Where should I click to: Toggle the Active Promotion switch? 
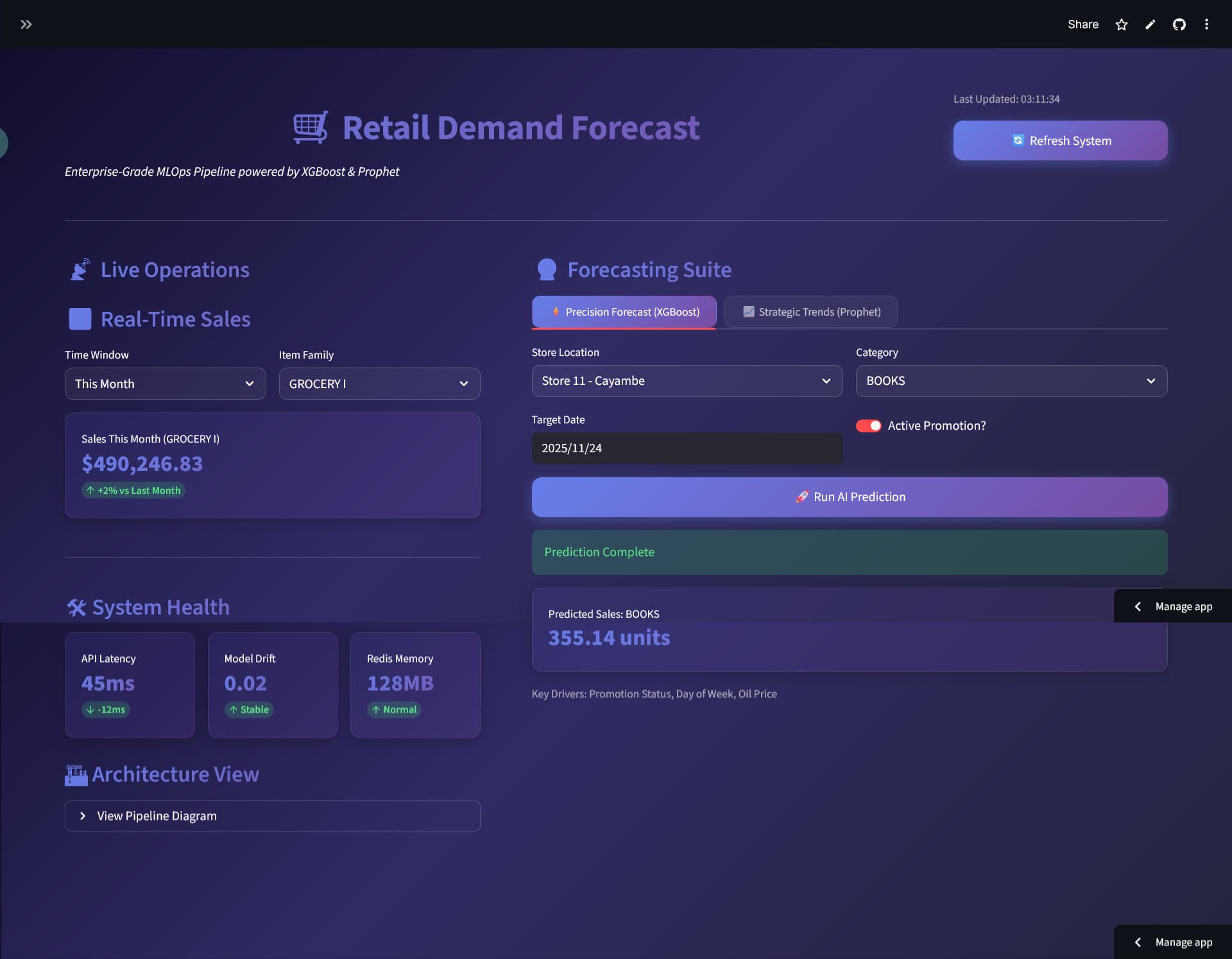(x=868, y=425)
